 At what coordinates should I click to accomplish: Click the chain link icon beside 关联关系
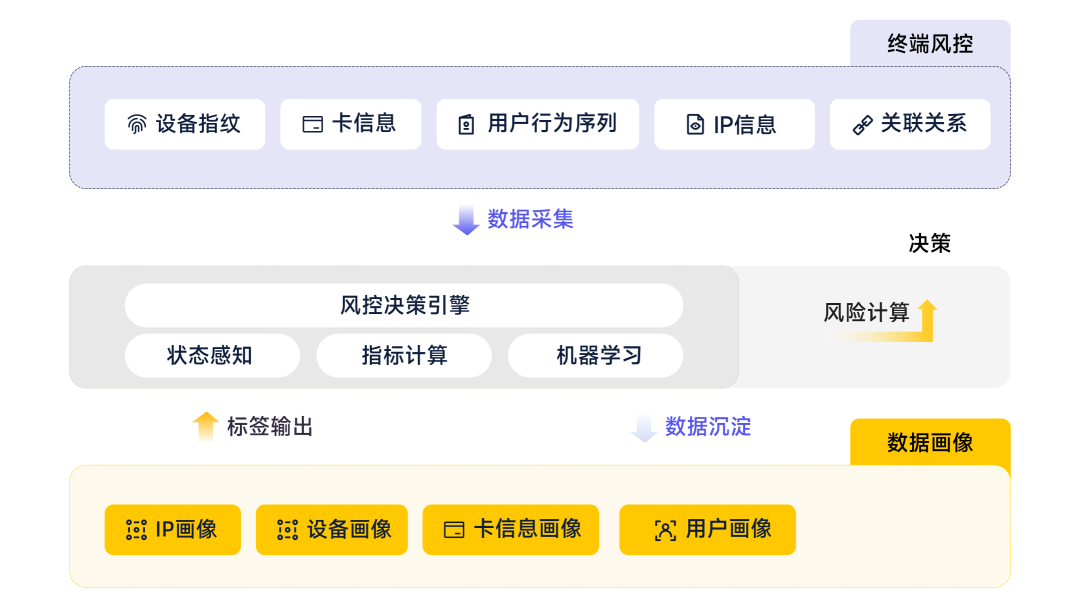(x=862, y=125)
